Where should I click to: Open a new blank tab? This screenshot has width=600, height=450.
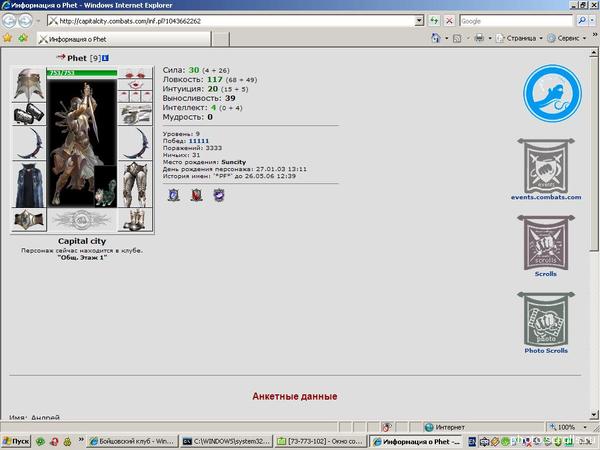[220, 39]
